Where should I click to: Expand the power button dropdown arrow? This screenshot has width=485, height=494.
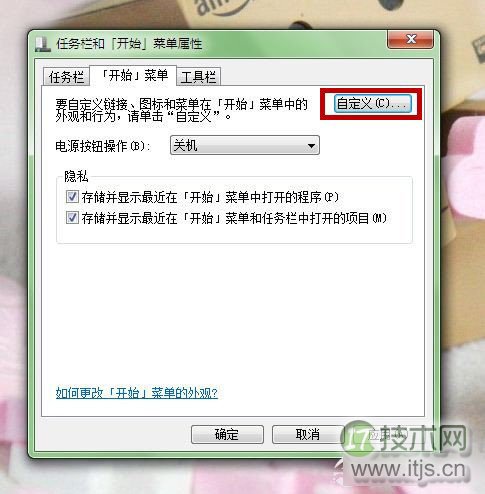[311, 146]
